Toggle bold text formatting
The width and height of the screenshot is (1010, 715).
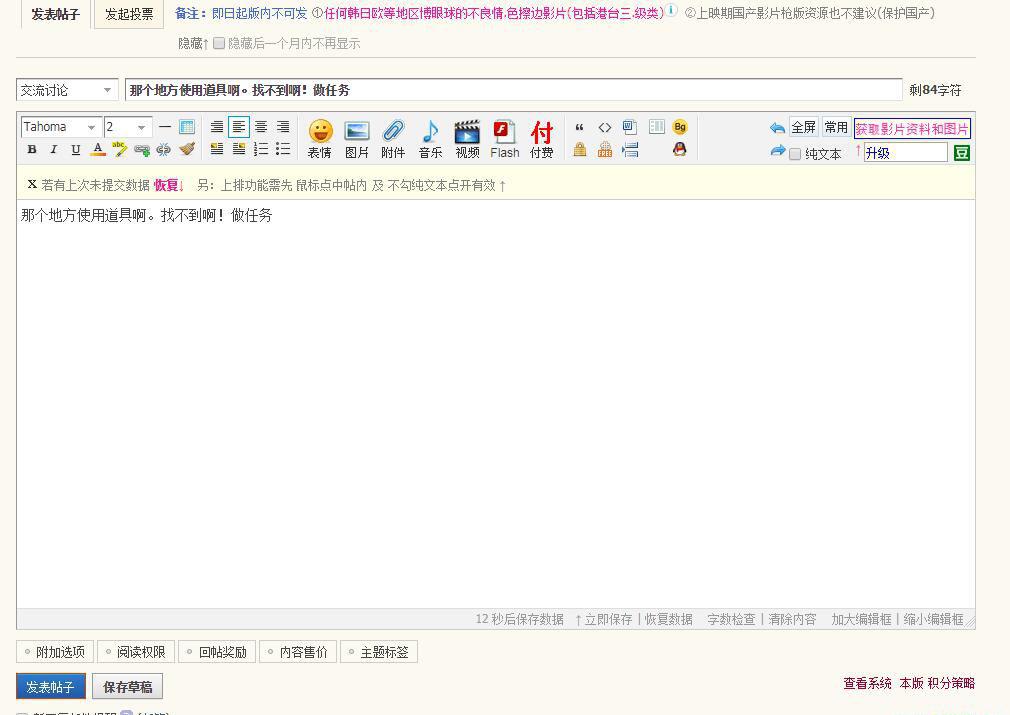pyautogui.click(x=32, y=149)
